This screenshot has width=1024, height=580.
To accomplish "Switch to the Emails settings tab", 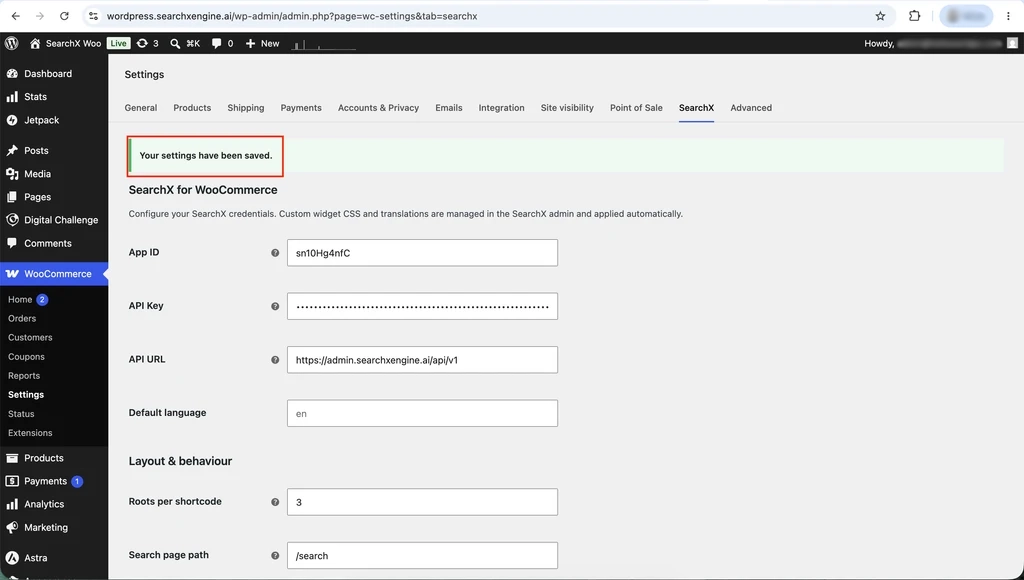I will point(449,108).
